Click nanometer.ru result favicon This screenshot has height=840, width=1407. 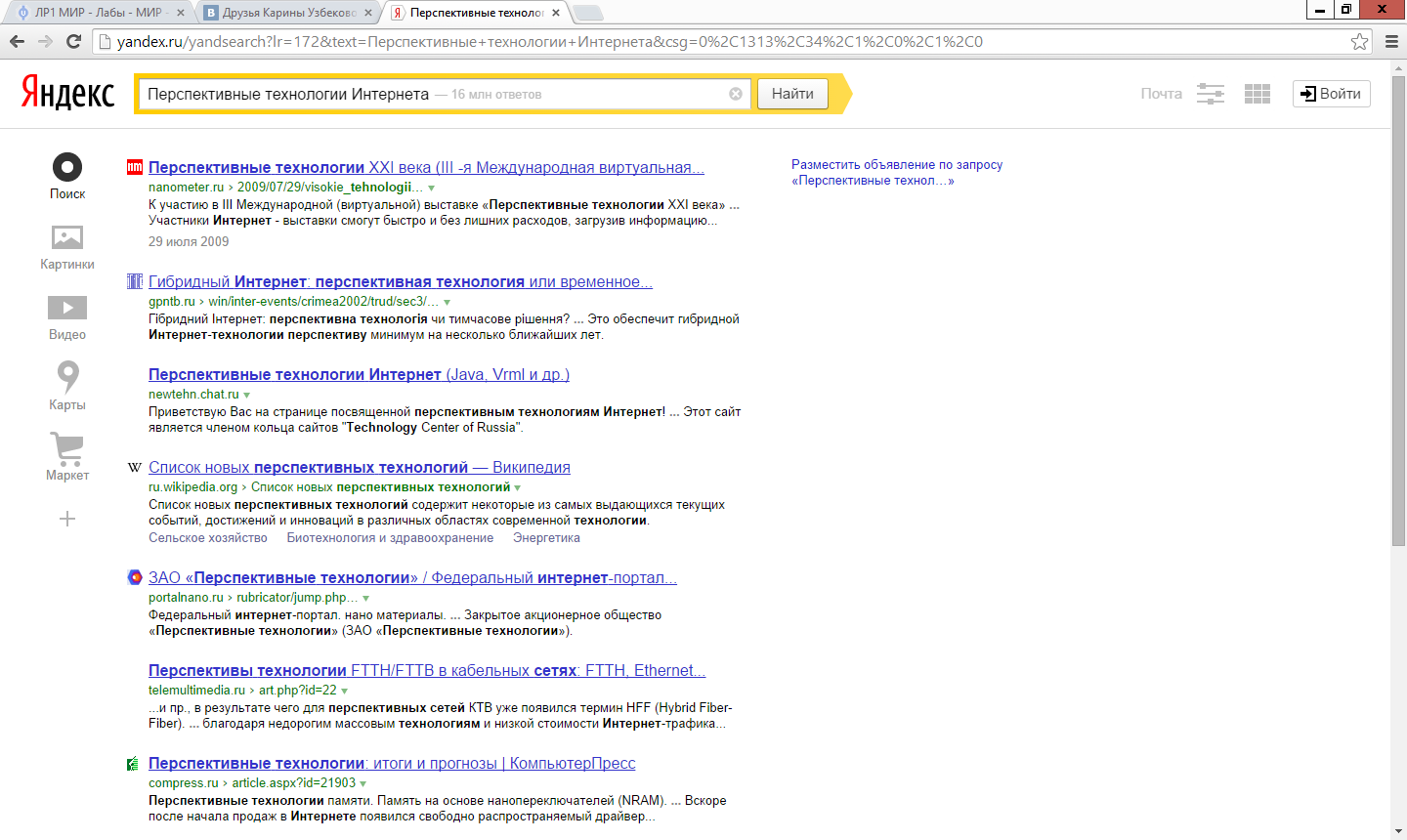tap(135, 167)
